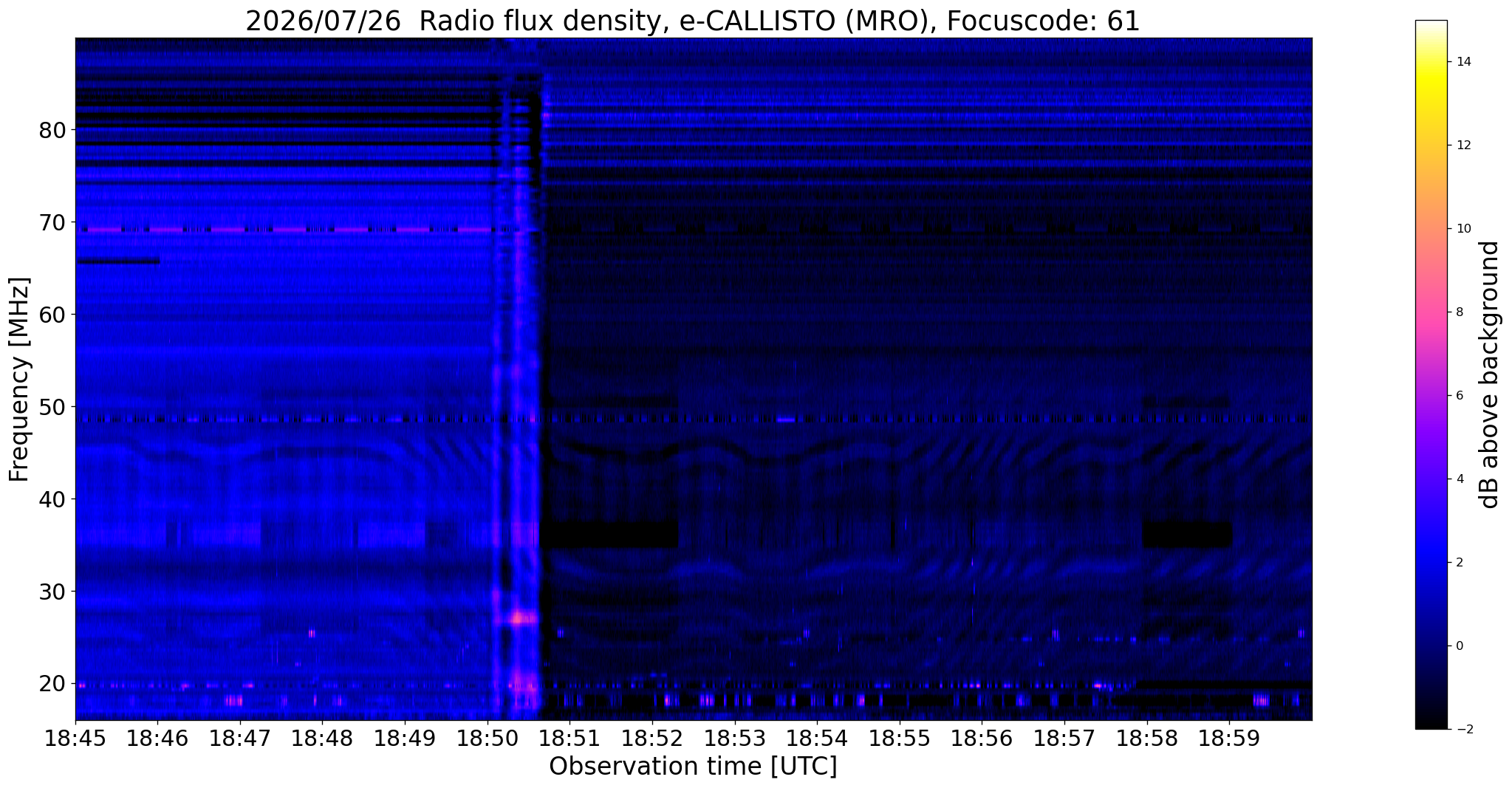
Task: Click the 18:49 time tick label
Action: (405, 739)
